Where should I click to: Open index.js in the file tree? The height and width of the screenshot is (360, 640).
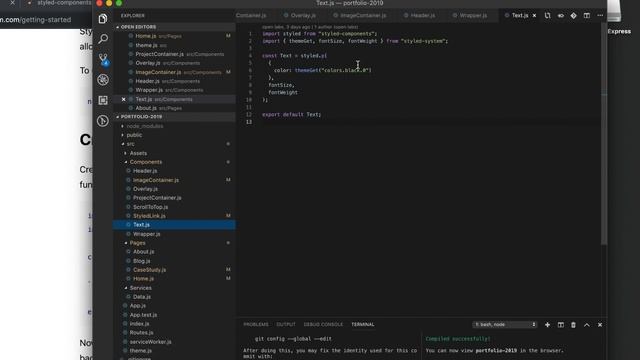click(x=175, y=324)
